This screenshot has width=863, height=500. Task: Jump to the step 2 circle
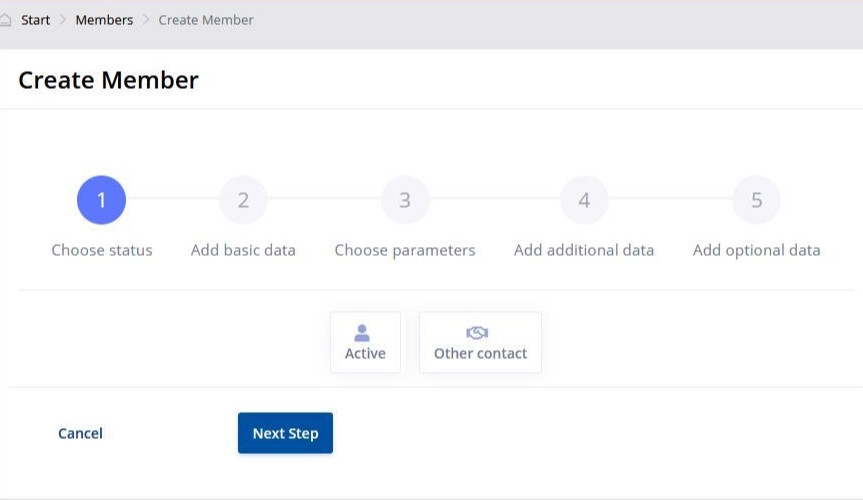(243, 201)
